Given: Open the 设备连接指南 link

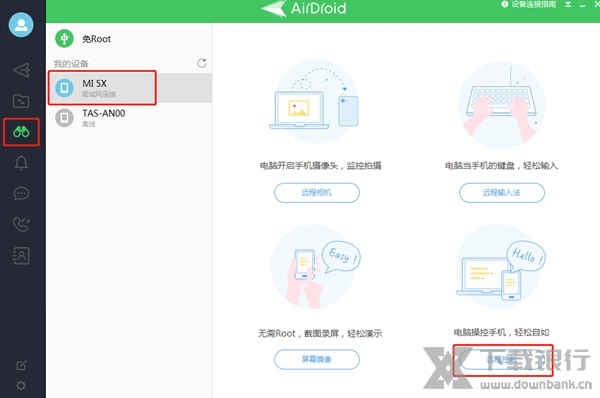Looking at the screenshot, I should pyautogui.click(x=528, y=5).
